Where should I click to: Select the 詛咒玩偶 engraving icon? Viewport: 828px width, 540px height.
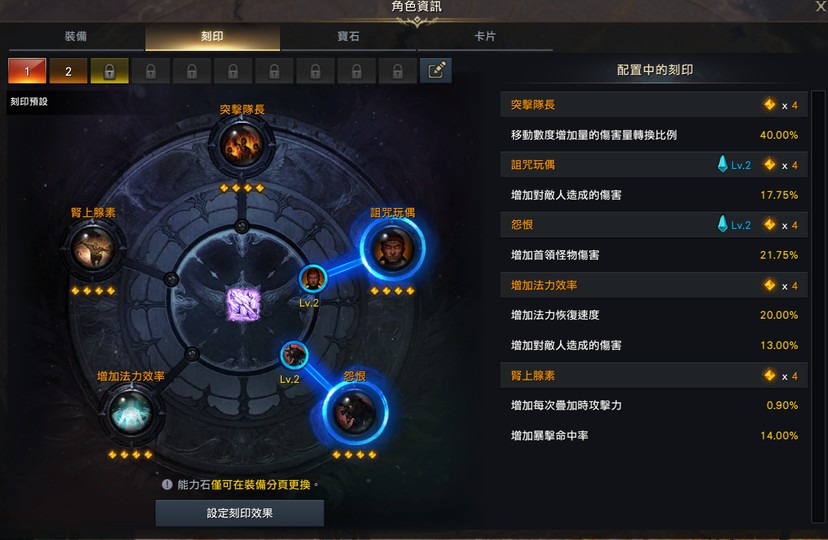tap(392, 248)
